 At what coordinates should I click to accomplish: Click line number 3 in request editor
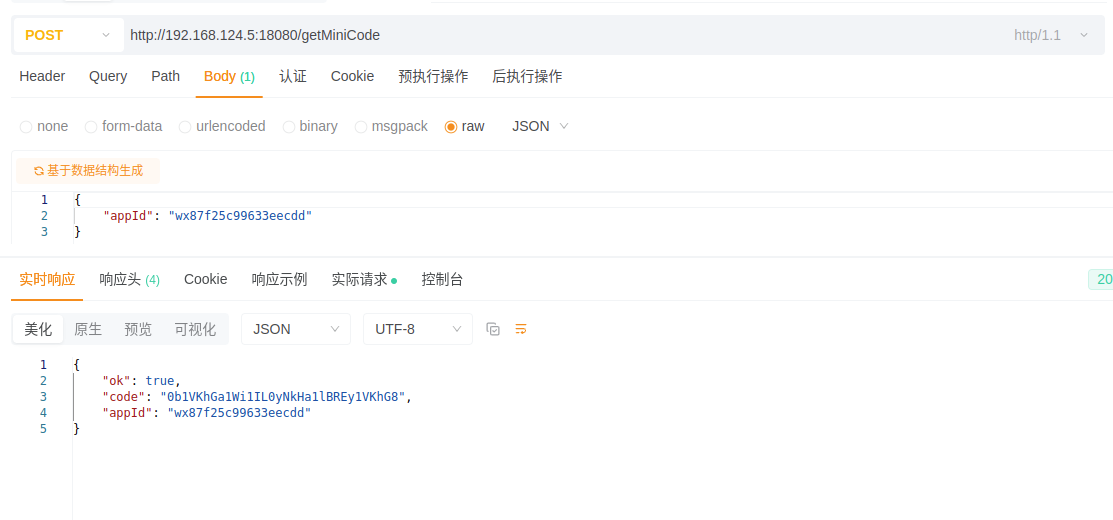click(x=44, y=232)
